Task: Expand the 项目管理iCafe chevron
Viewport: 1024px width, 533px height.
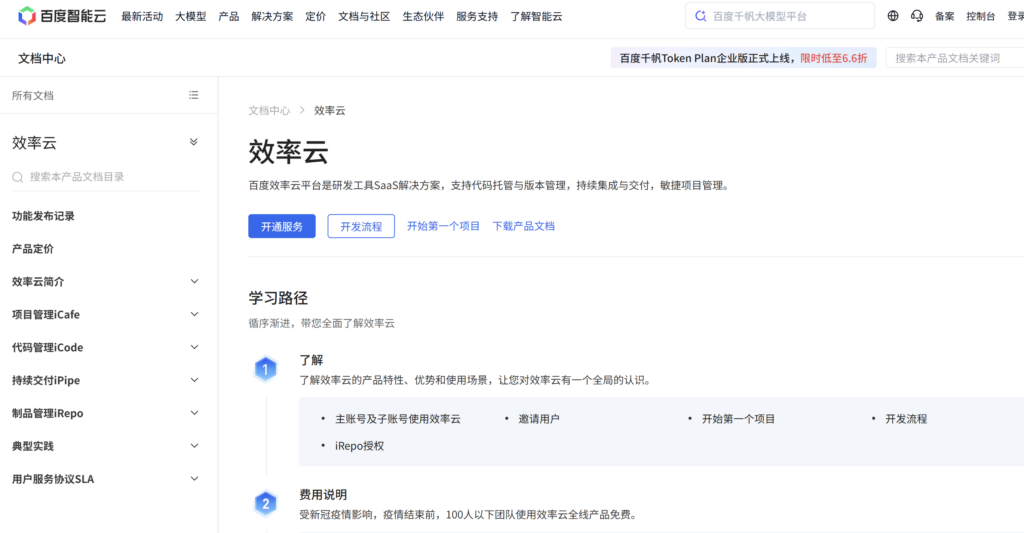Action: 195,314
